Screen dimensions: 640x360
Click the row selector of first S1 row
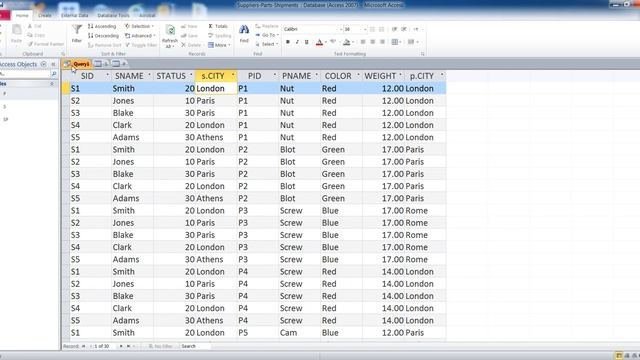pyautogui.click(x=66, y=89)
